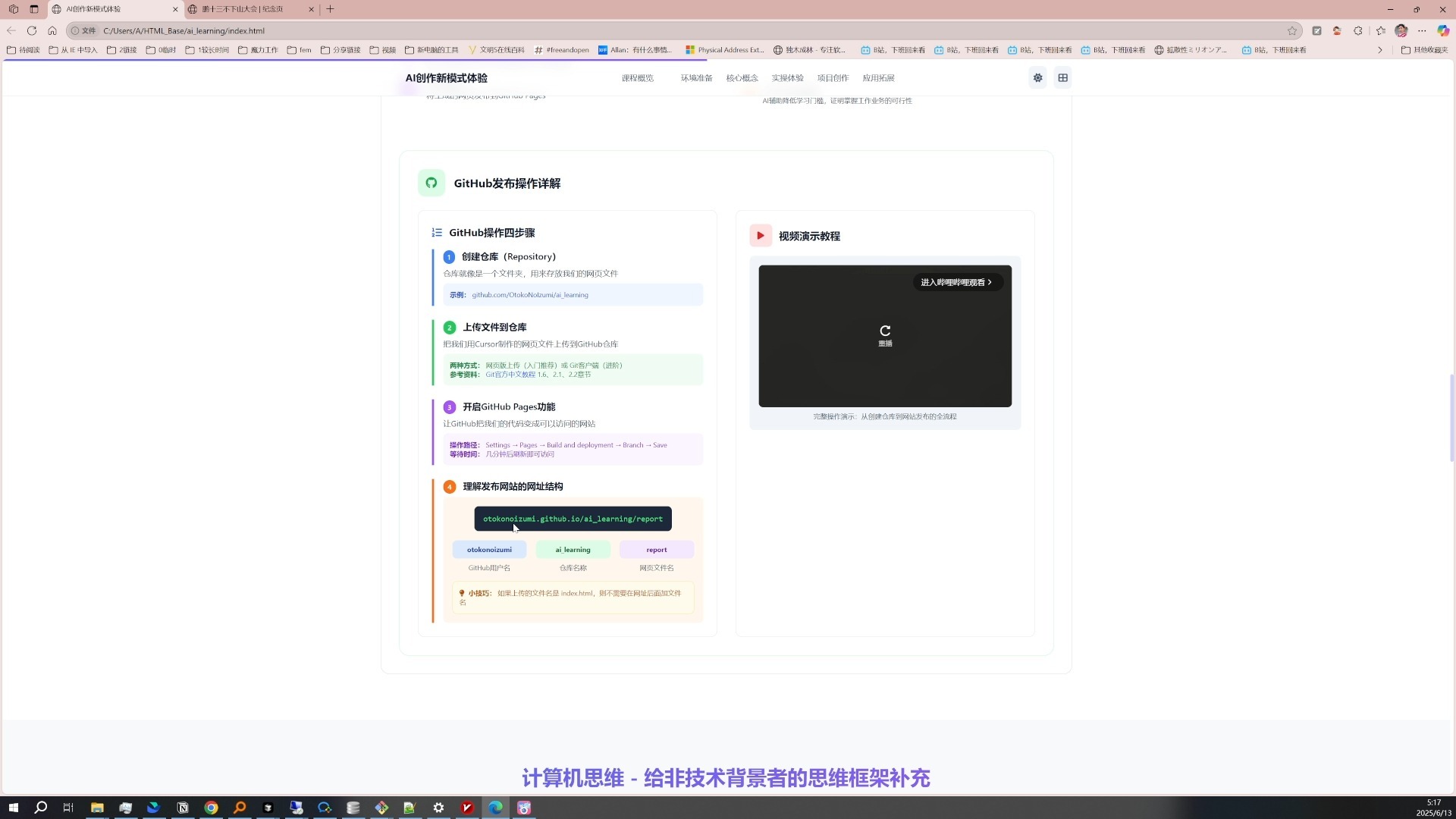Switch to the 新十三不下山大会 tab
The image size is (1456, 819).
pos(243,9)
